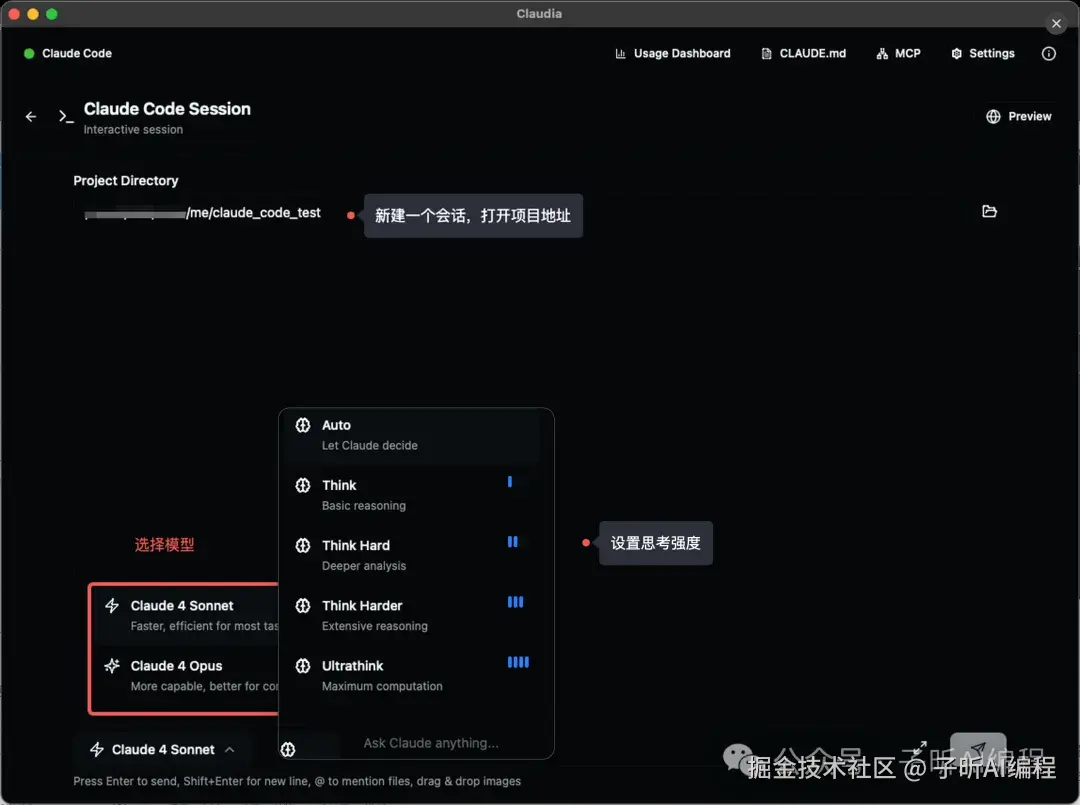Click the macOS red close button
This screenshot has height=805, width=1080.
(14, 14)
